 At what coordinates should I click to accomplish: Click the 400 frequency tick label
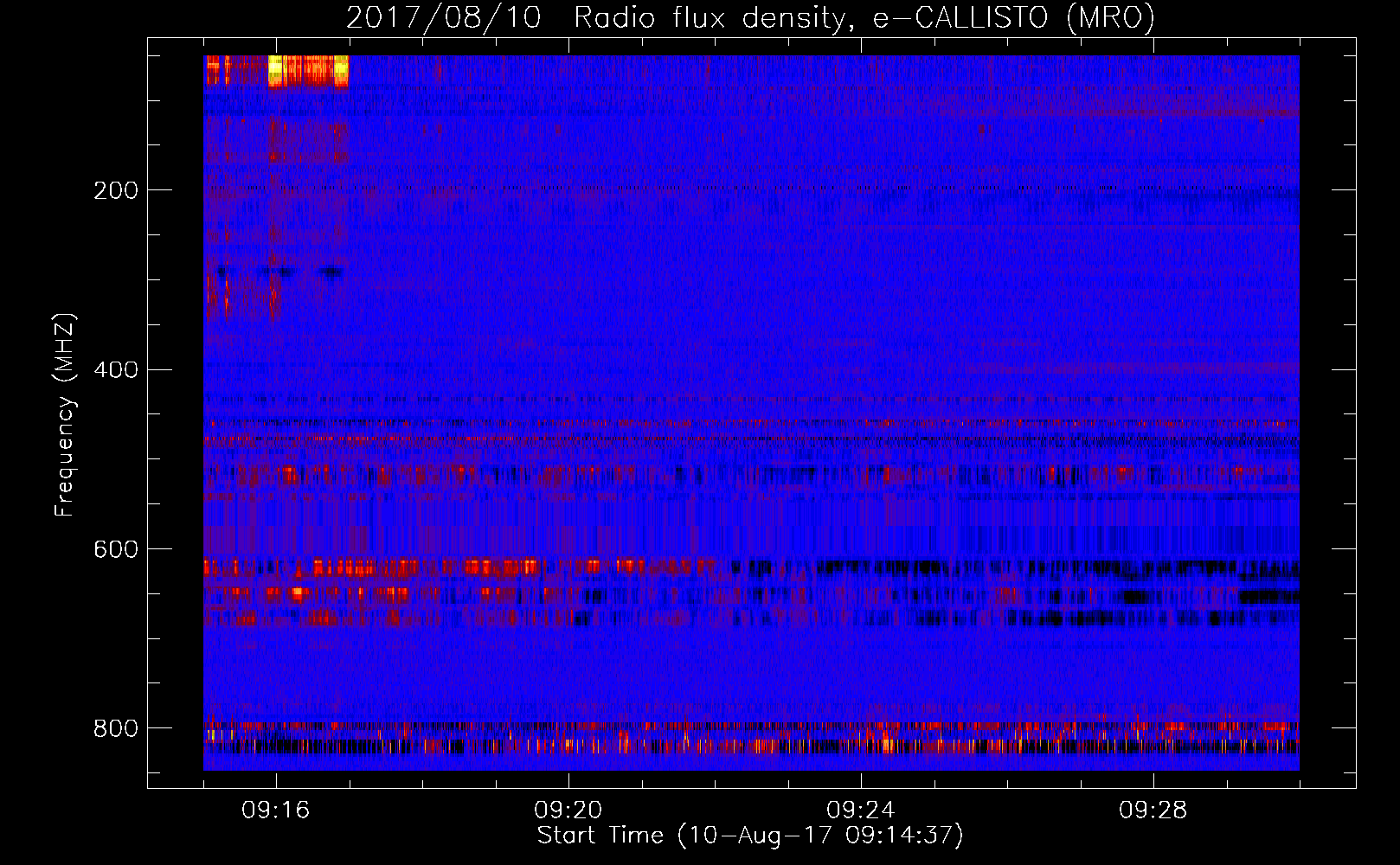click(116, 370)
